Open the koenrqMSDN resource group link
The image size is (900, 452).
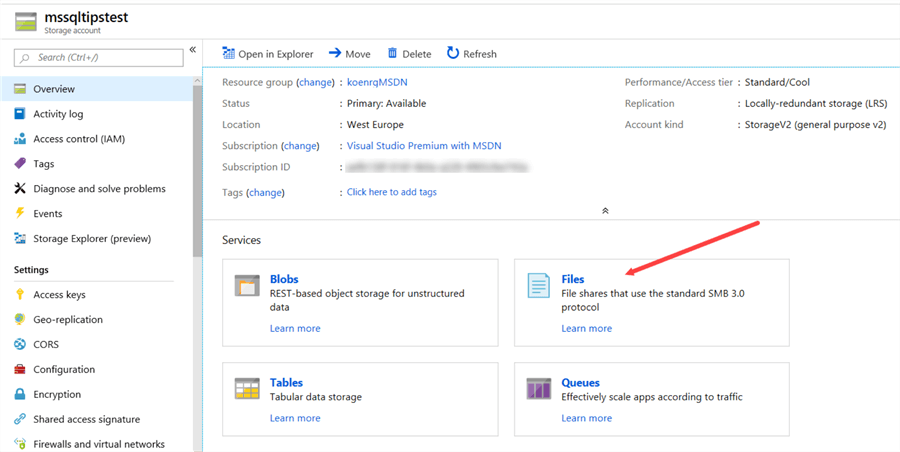coord(377,82)
